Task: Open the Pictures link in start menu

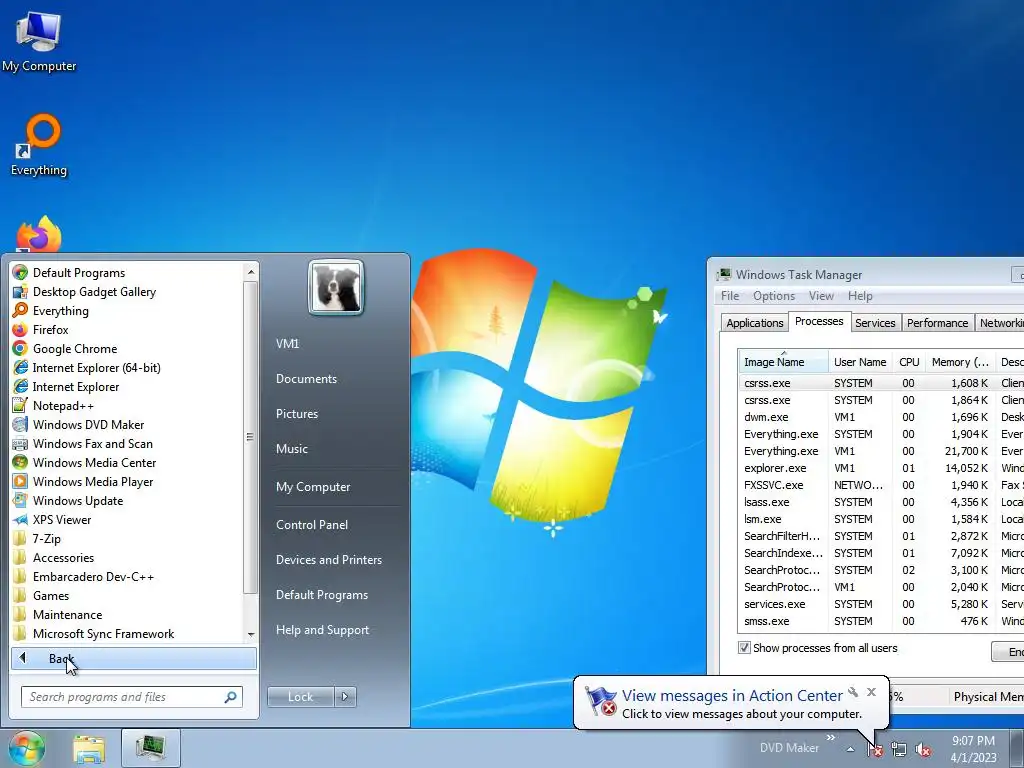Action: pyautogui.click(x=296, y=414)
